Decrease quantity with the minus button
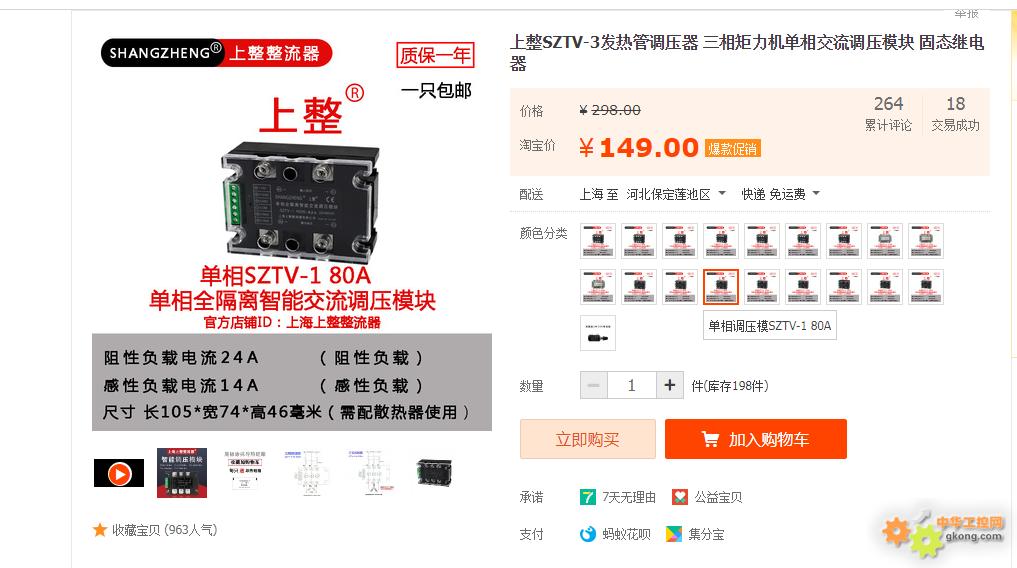Viewport: 1017px width, 568px height. pyautogui.click(x=593, y=386)
